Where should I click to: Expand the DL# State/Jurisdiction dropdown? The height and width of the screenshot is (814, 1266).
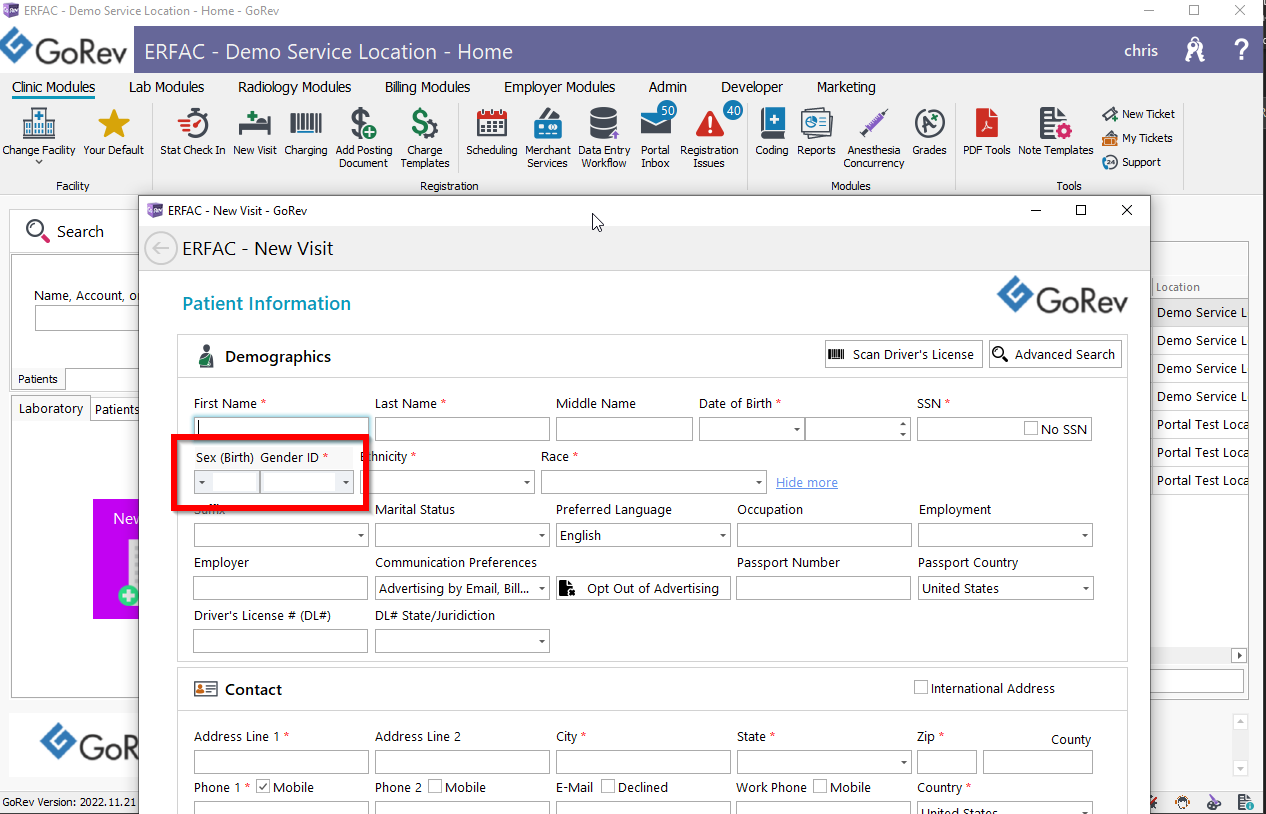pos(543,641)
